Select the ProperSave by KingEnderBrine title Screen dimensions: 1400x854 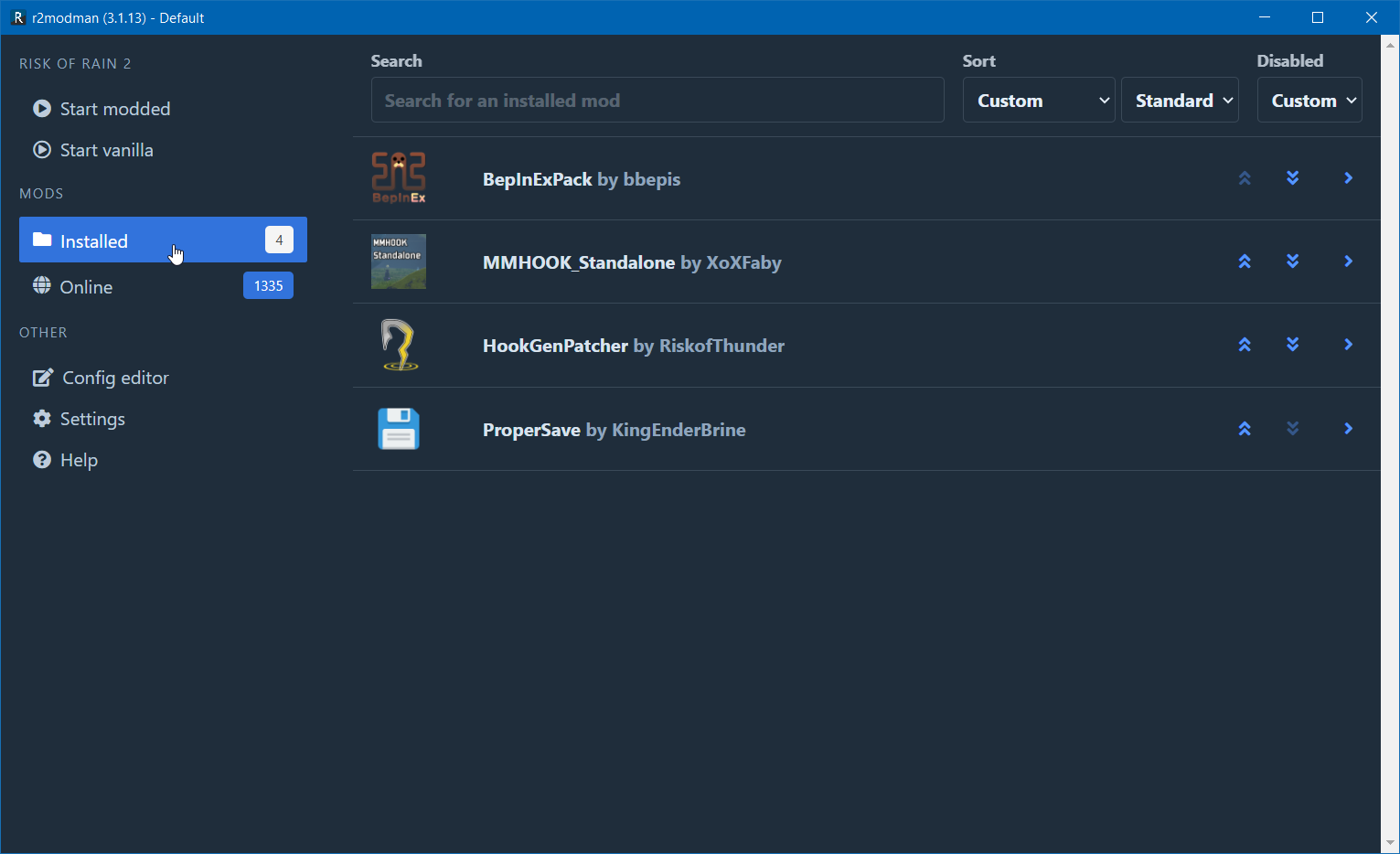[x=615, y=430]
